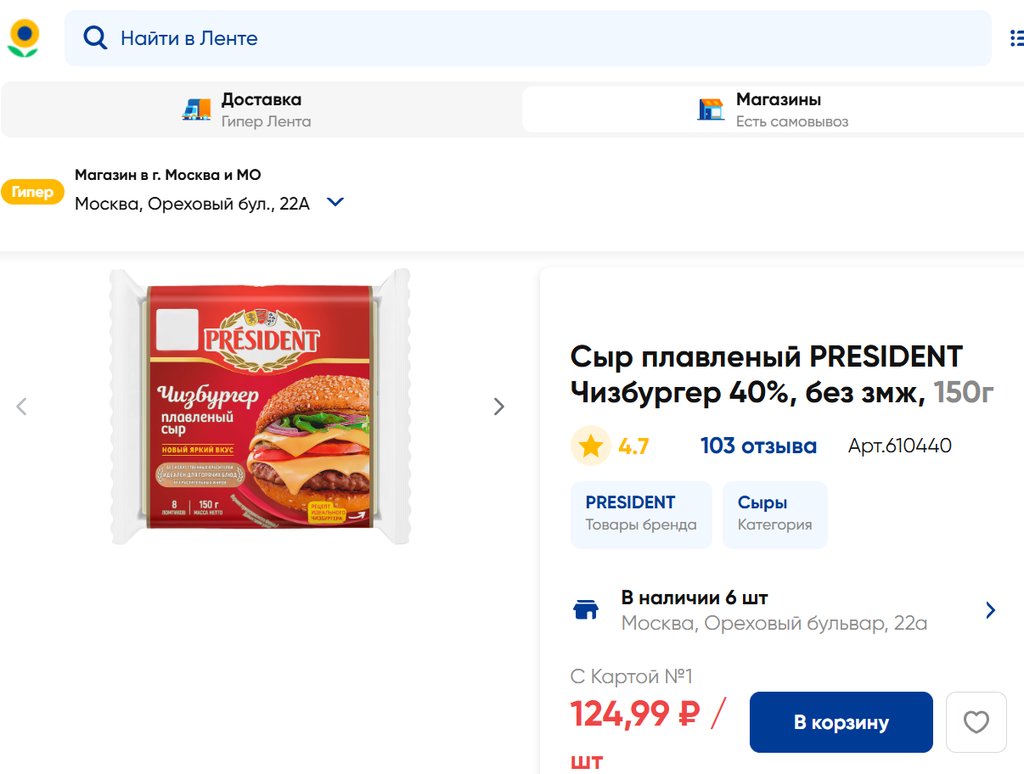Click the yellow rating star icon

591,446
